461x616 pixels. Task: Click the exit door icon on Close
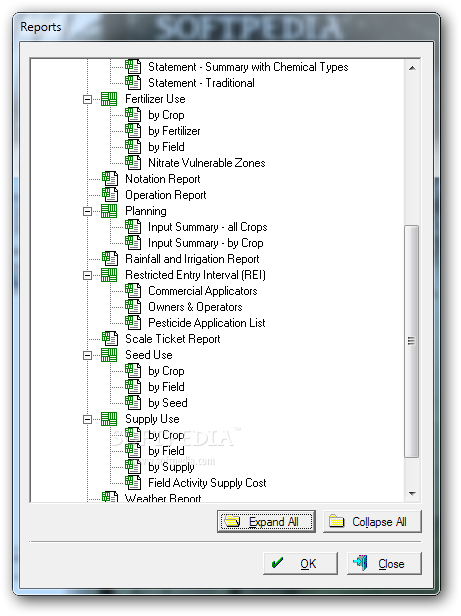click(x=360, y=563)
